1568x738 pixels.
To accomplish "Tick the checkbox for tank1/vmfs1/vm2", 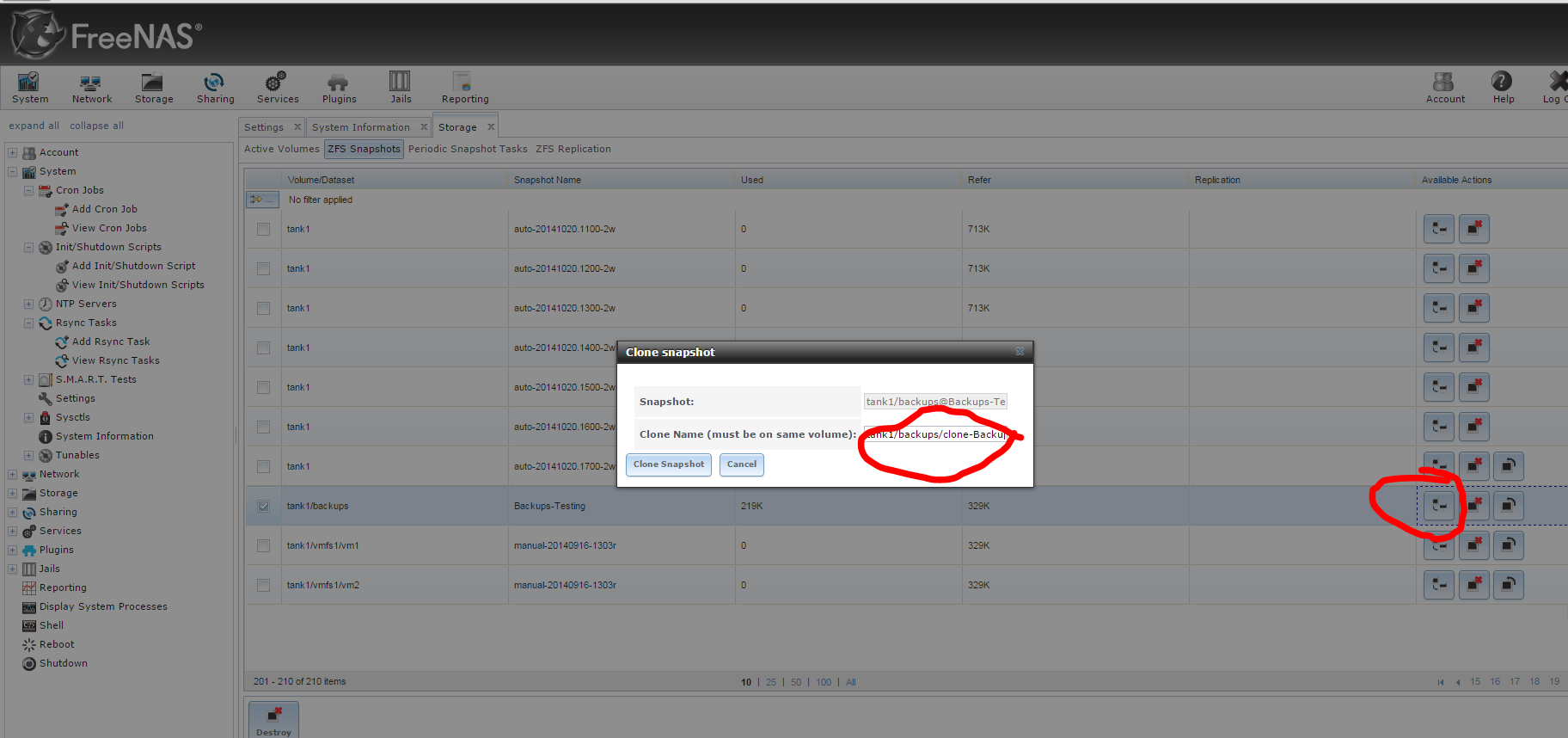I will click(263, 585).
